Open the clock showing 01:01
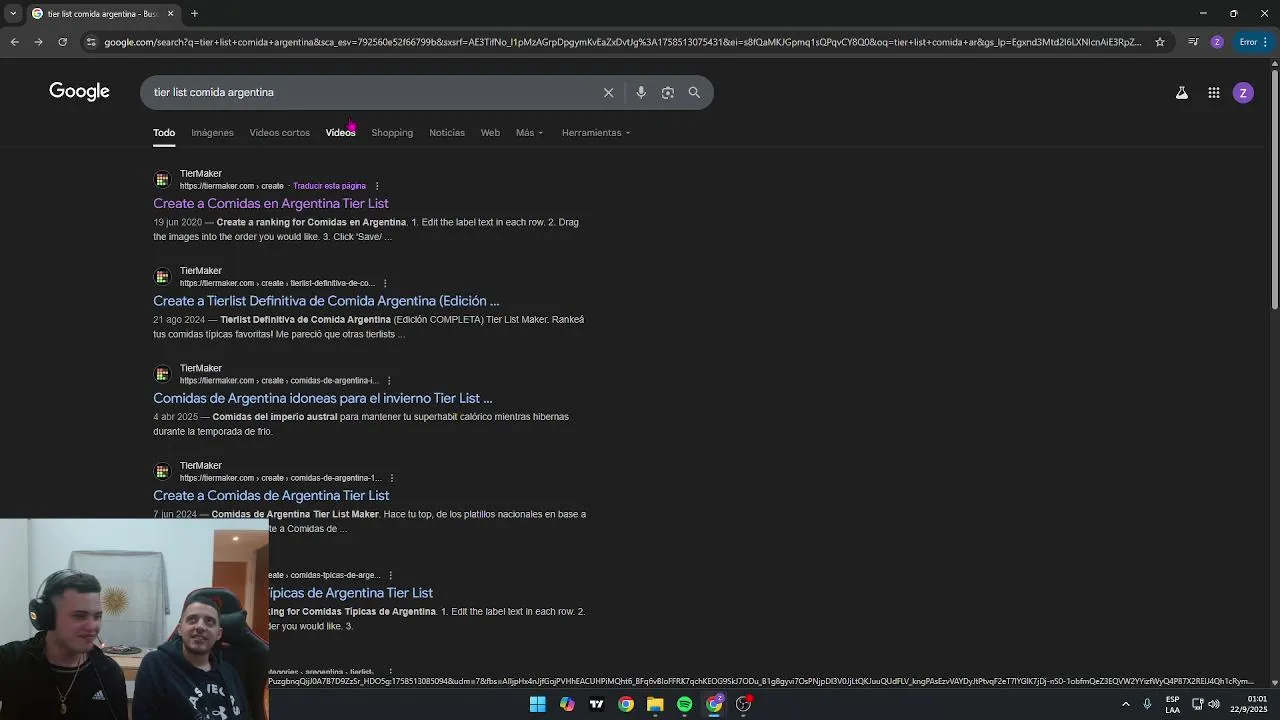Viewport: 1280px width, 720px height. point(1249,704)
